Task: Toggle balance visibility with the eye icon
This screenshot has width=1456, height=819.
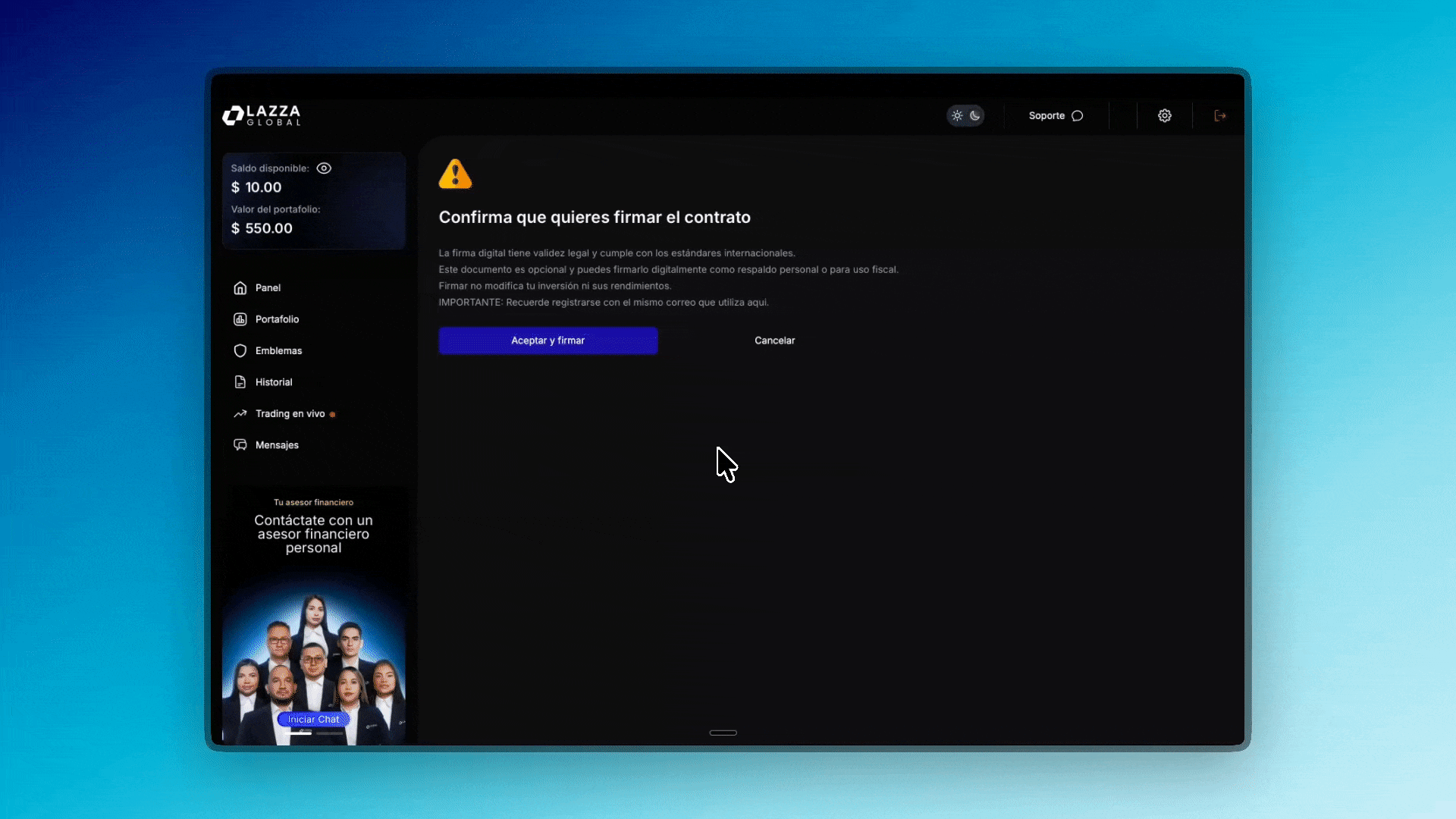Action: point(324,168)
